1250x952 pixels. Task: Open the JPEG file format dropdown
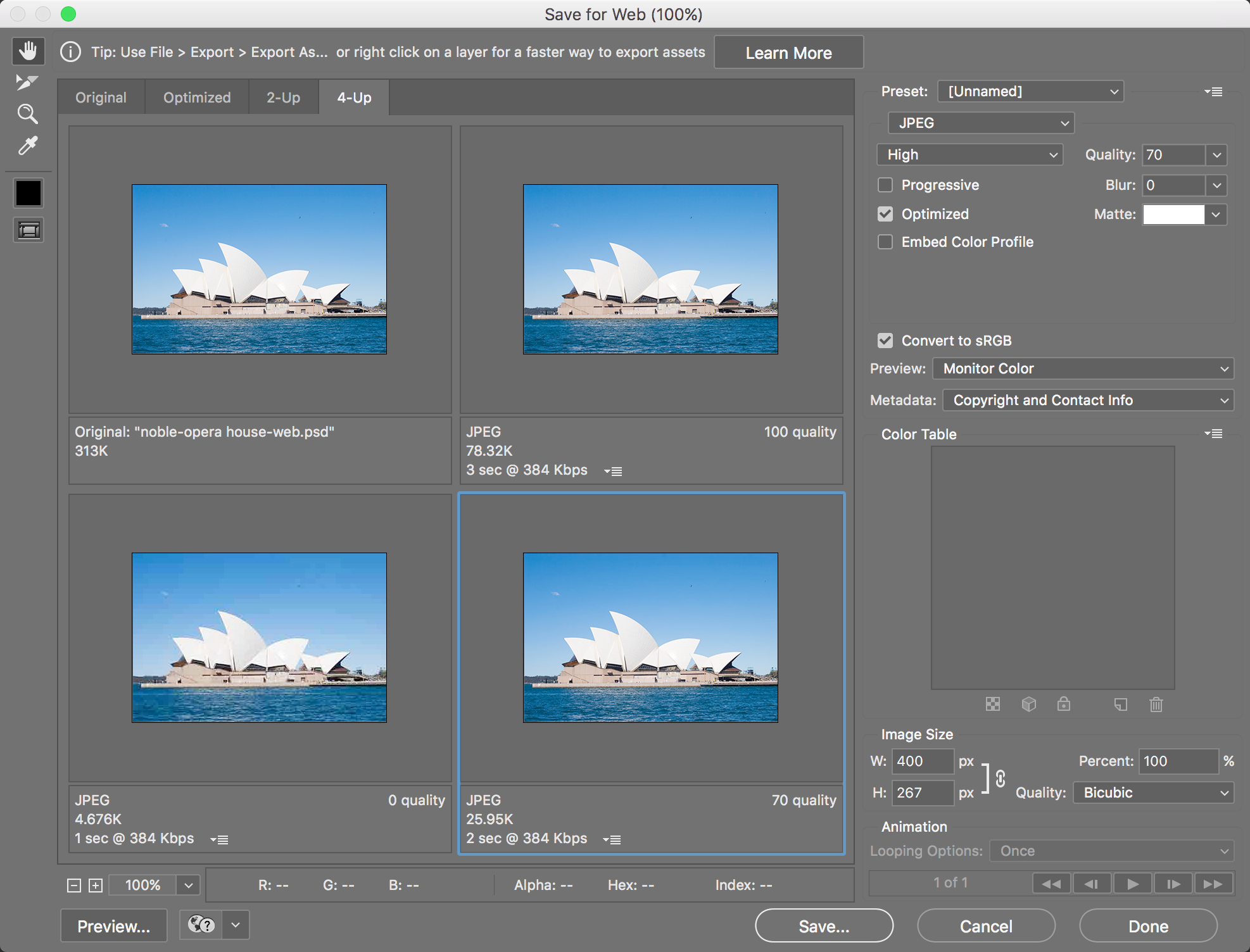981,123
